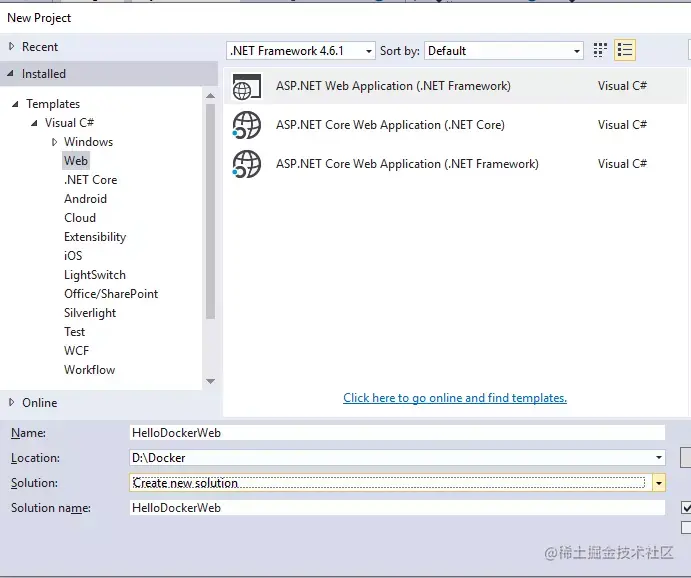Click the scroll up arrow in templates tree

click(x=211, y=96)
